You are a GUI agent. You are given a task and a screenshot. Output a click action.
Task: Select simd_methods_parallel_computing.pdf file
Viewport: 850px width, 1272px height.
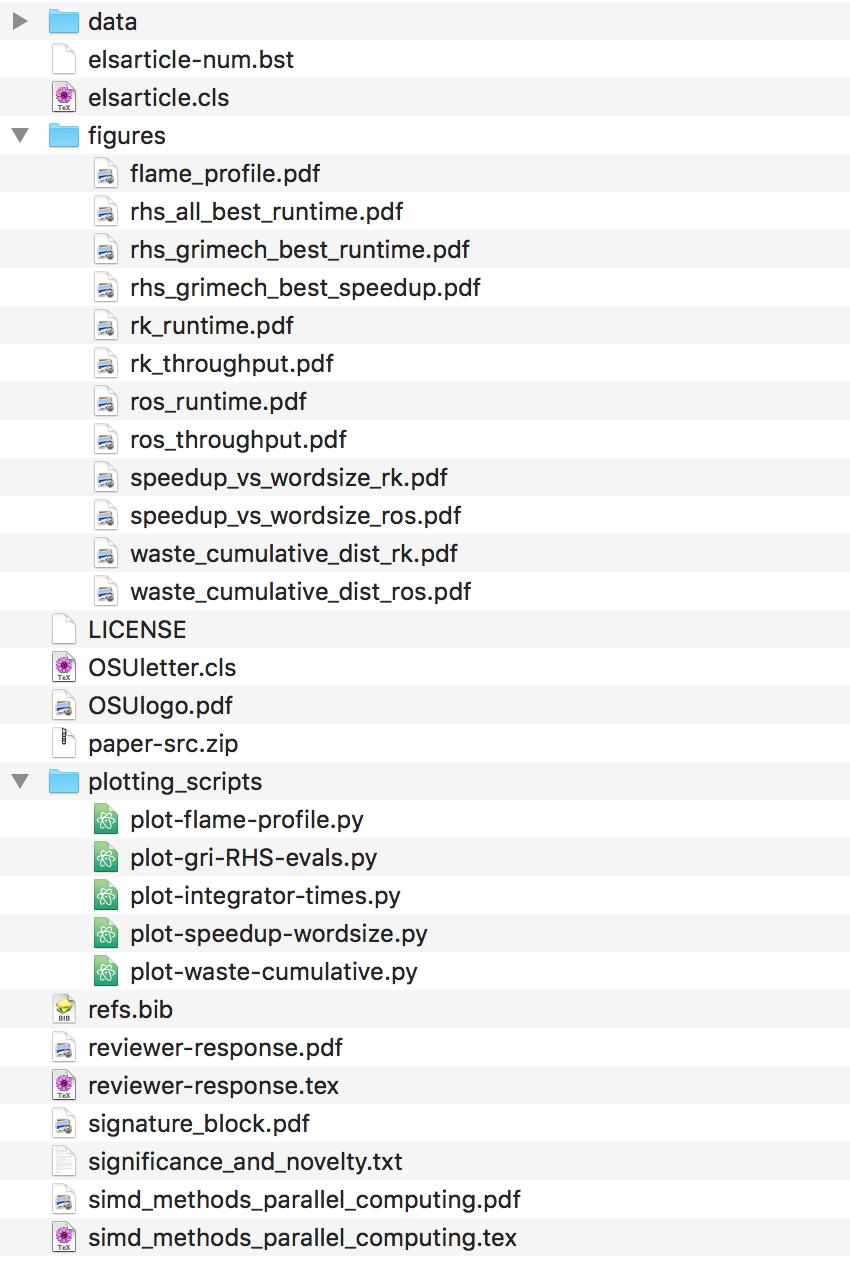pyautogui.click(x=304, y=1200)
